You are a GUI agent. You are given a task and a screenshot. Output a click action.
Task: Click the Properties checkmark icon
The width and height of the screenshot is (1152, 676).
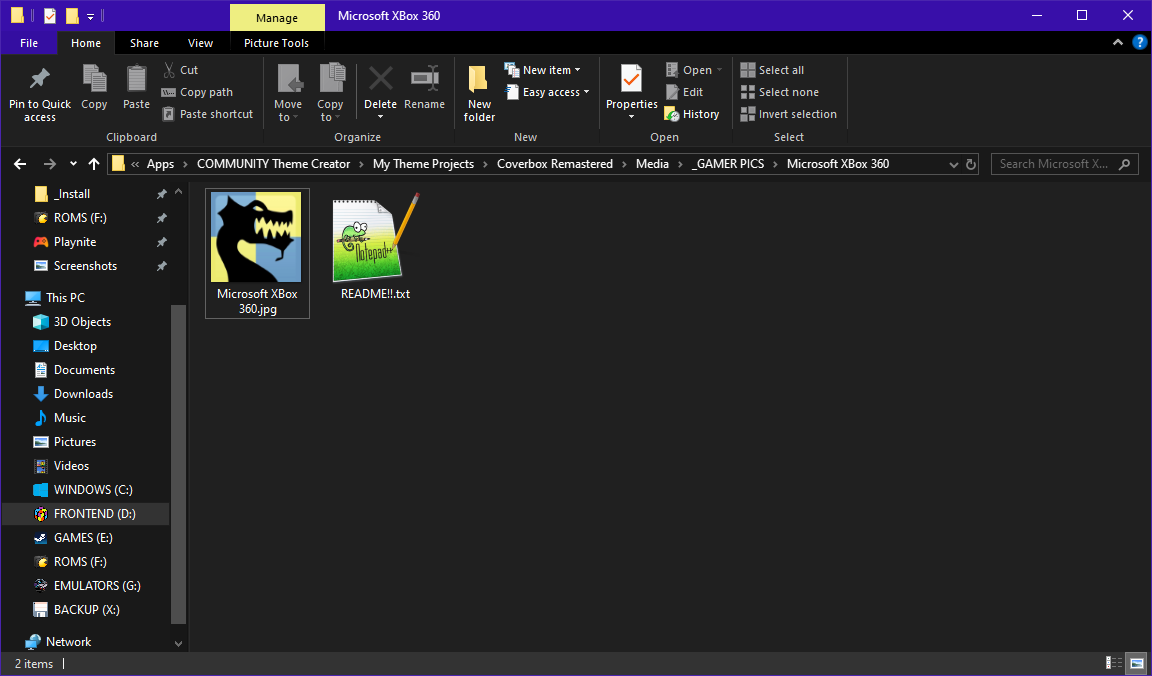pyautogui.click(x=631, y=79)
